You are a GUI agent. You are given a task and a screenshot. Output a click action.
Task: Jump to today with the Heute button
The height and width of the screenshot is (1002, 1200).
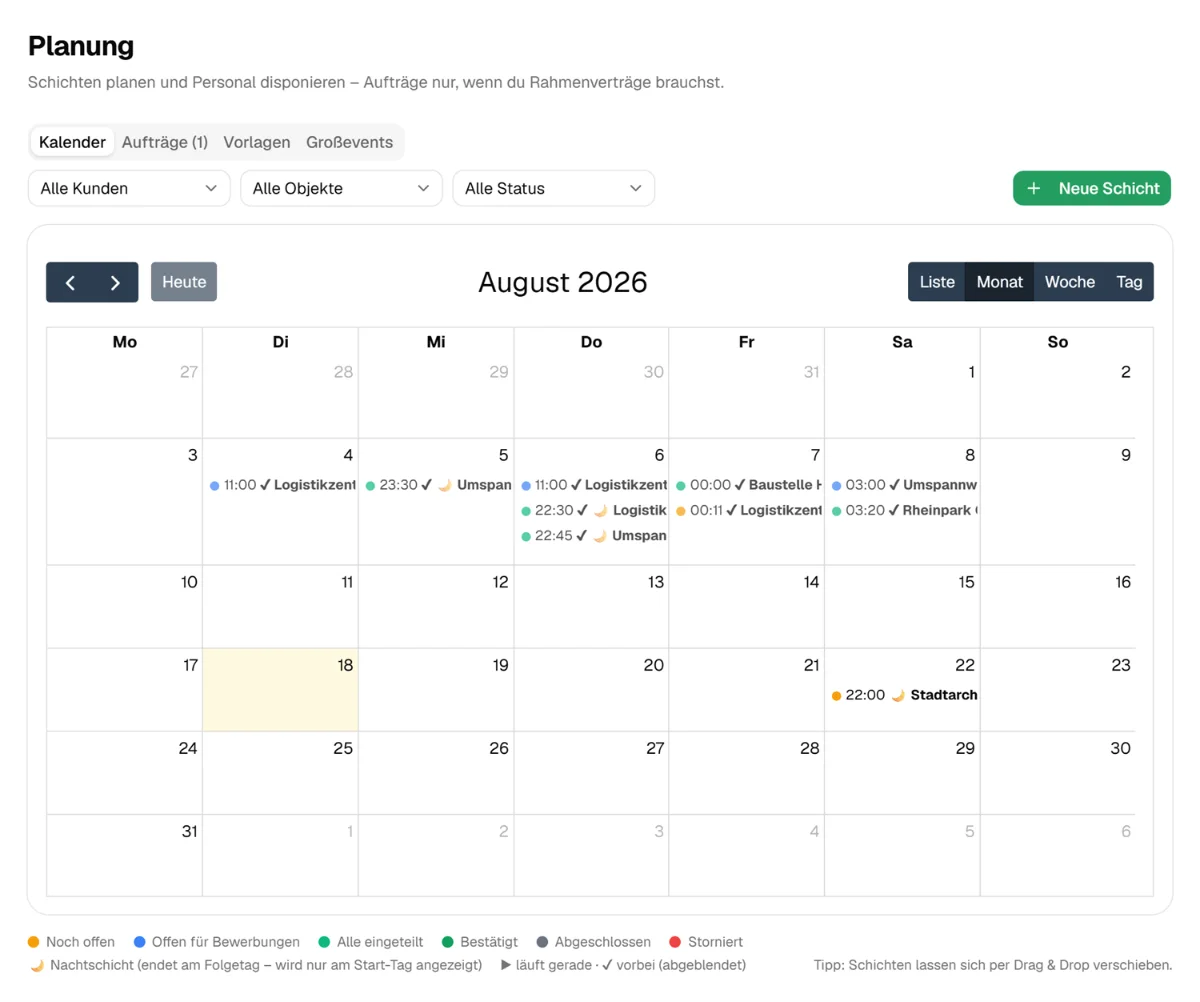click(184, 282)
